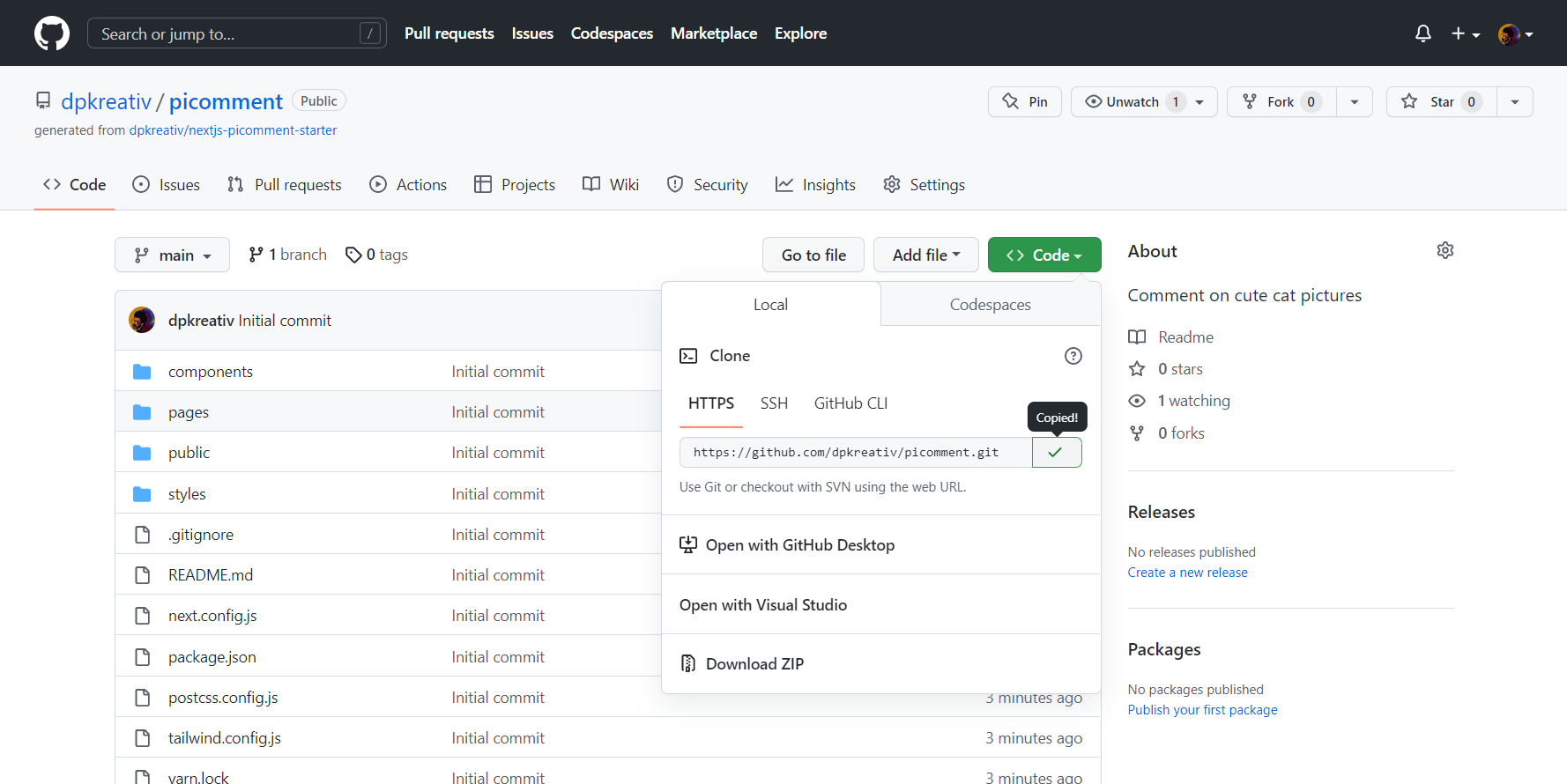Click the pages folder icon
This screenshot has width=1567, height=784.
click(x=142, y=412)
